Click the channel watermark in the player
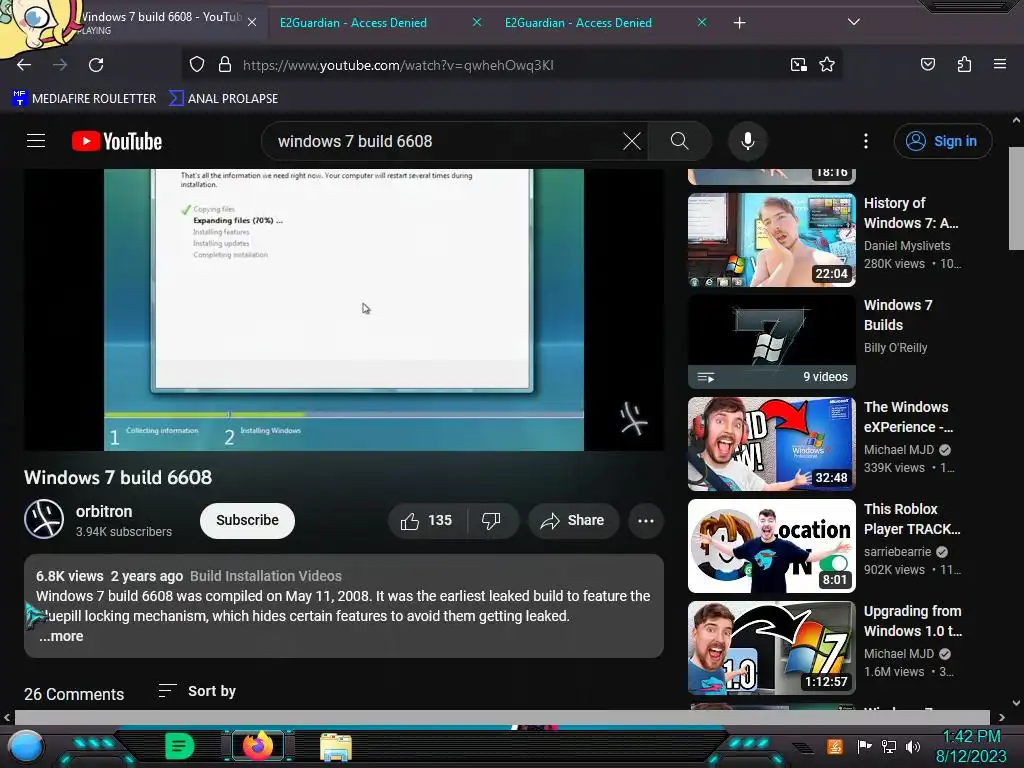Viewport: 1024px width, 768px height. pos(633,419)
